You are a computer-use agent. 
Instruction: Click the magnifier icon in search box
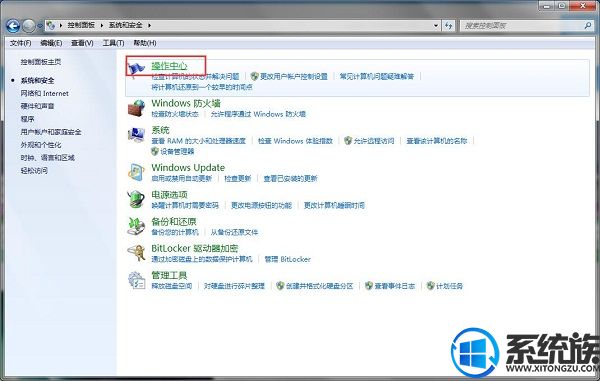tap(588, 26)
